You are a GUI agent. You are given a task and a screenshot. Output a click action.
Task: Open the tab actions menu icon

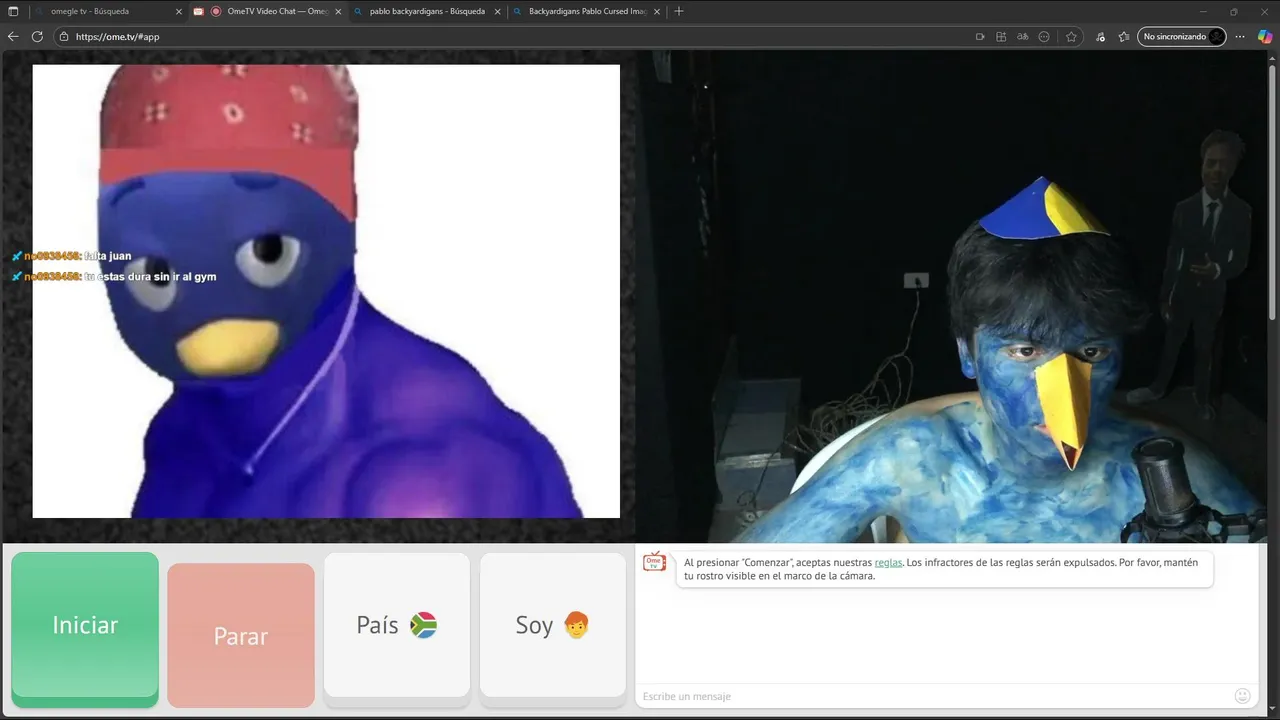coord(13,11)
